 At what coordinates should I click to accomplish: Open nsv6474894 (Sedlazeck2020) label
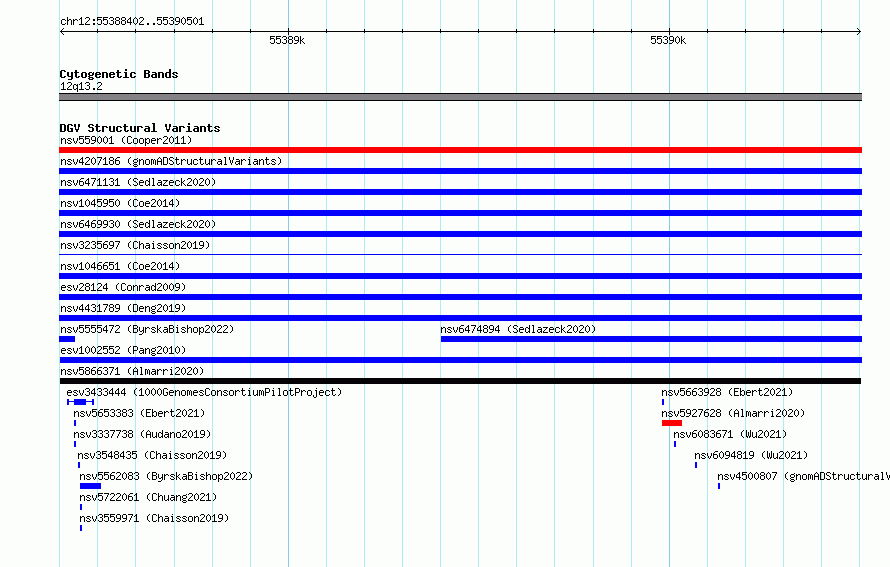pyautogui.click(x=518, y=329)
